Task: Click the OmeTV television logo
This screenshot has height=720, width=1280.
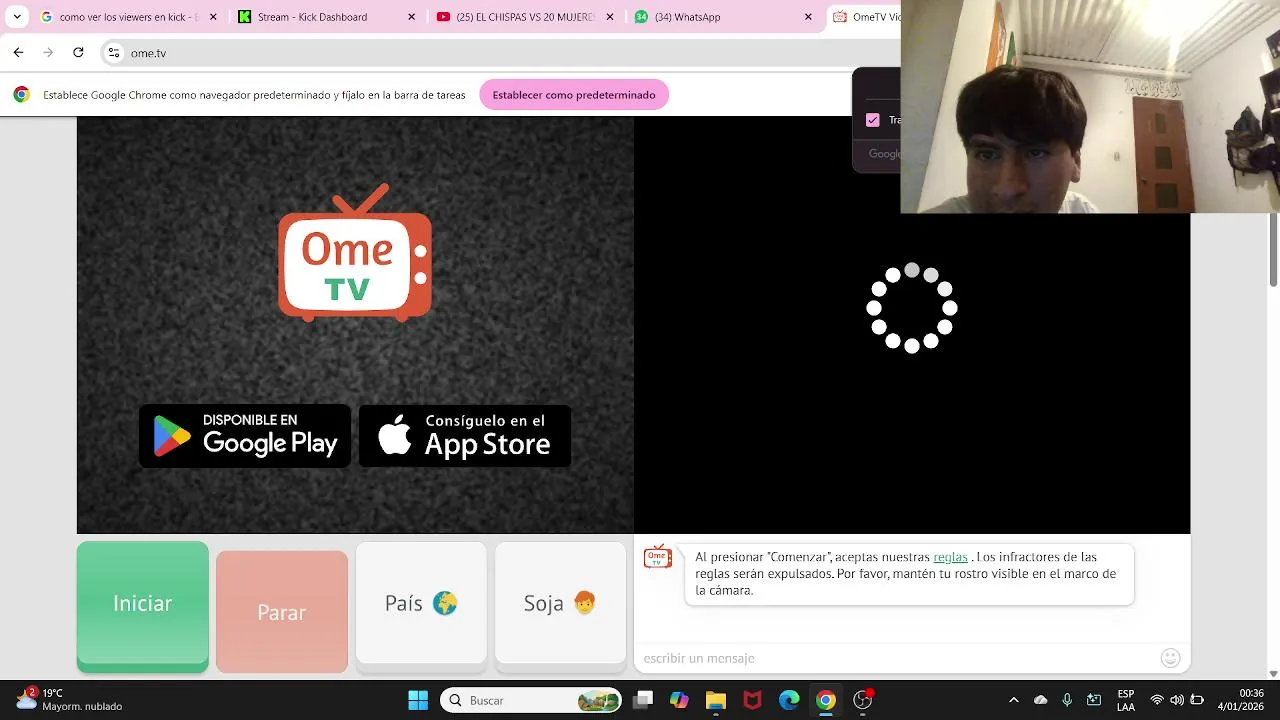Action: 355,252
